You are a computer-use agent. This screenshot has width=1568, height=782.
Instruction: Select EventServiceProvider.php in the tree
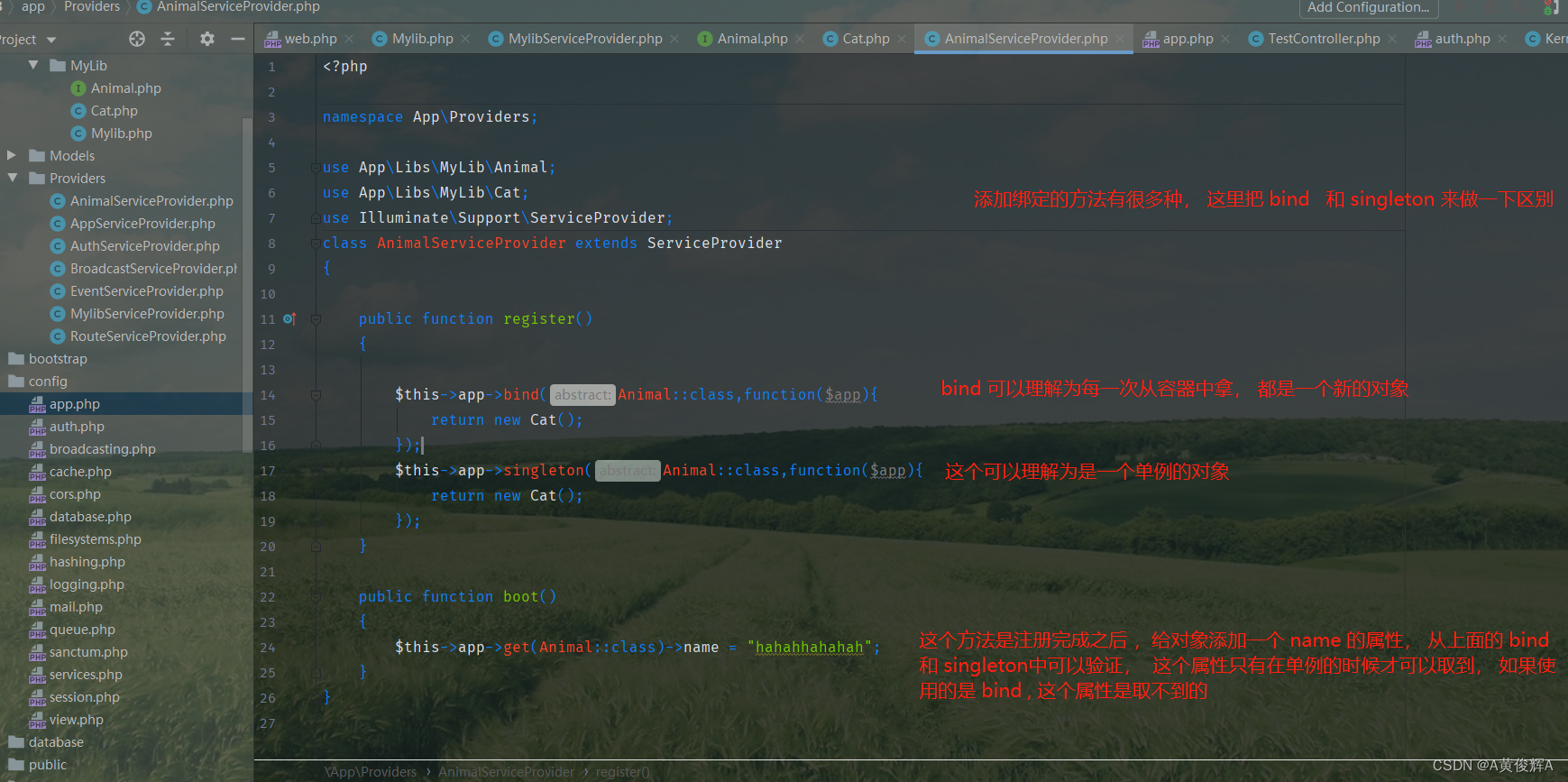coord(147,291)
